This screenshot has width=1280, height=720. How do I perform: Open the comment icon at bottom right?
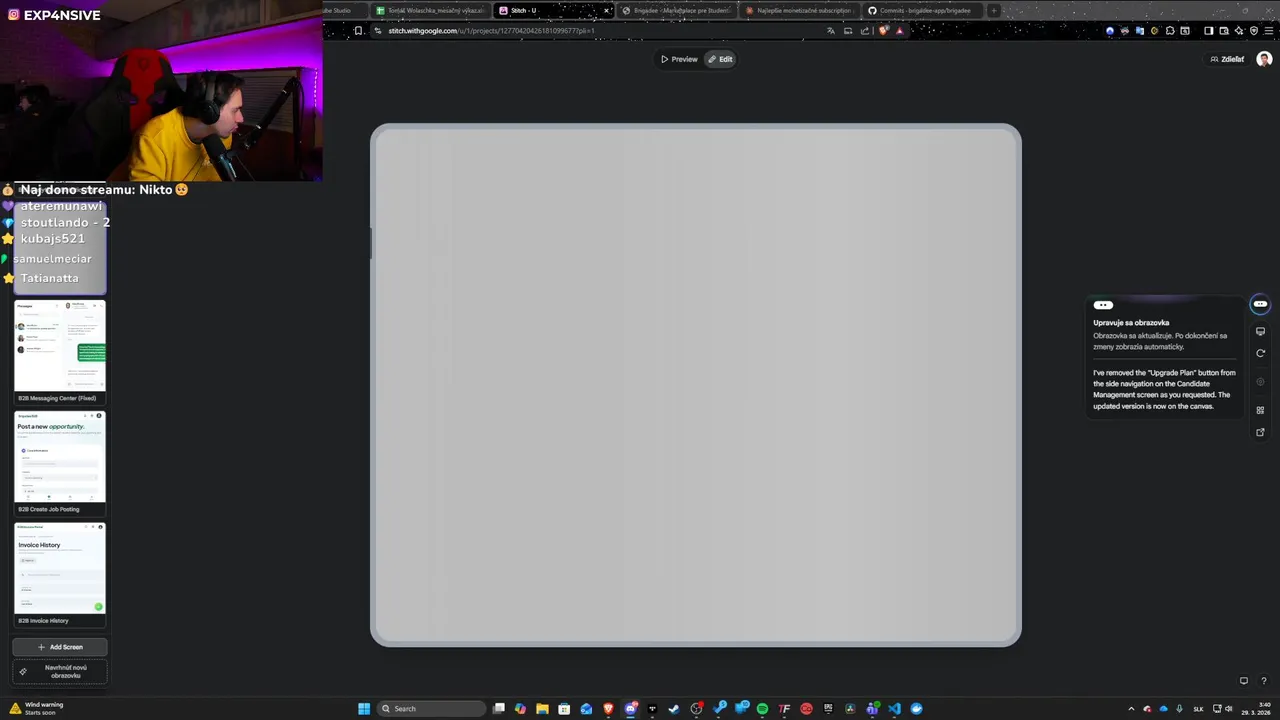[1244, 681]
